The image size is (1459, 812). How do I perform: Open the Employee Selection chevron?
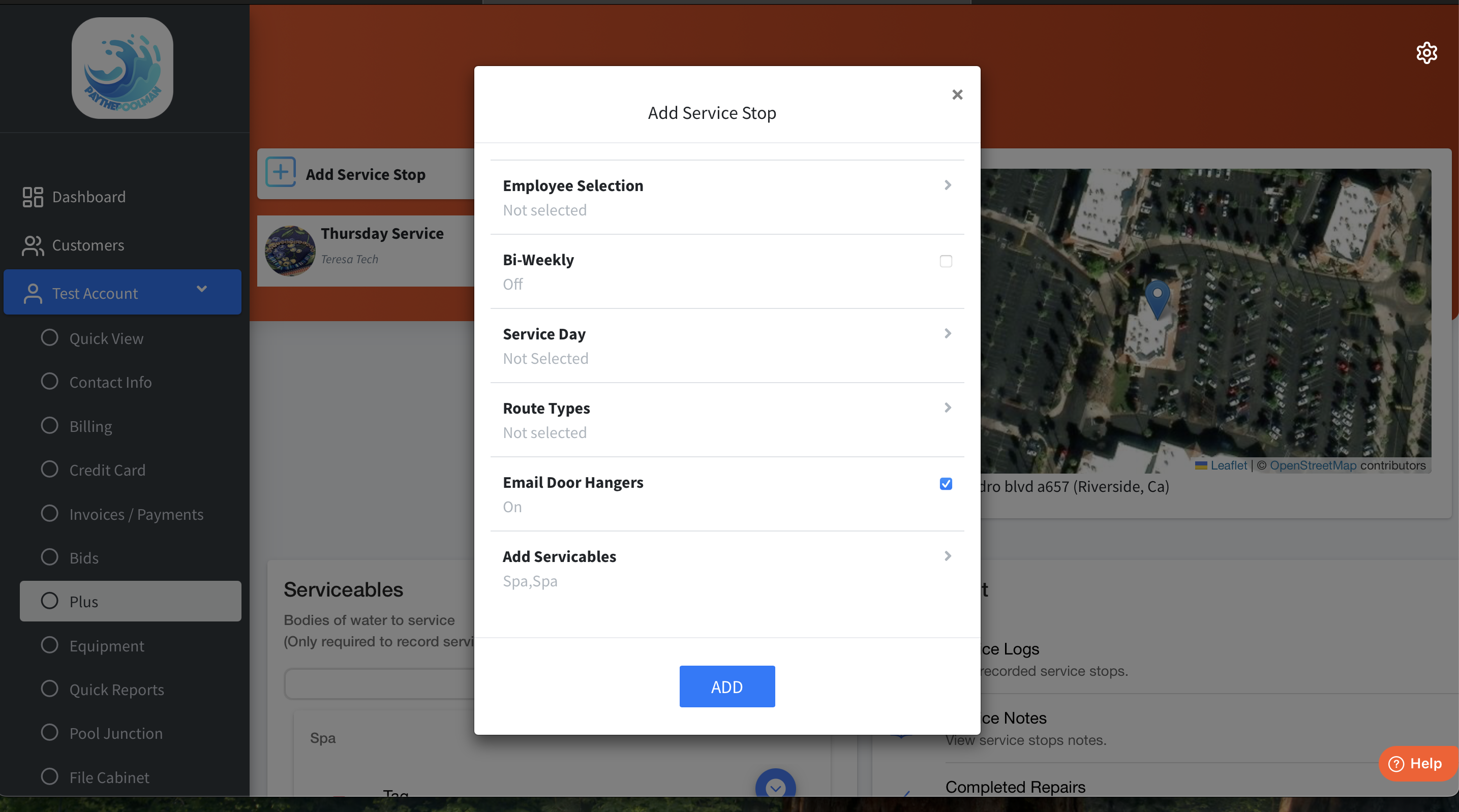point(947,185)
